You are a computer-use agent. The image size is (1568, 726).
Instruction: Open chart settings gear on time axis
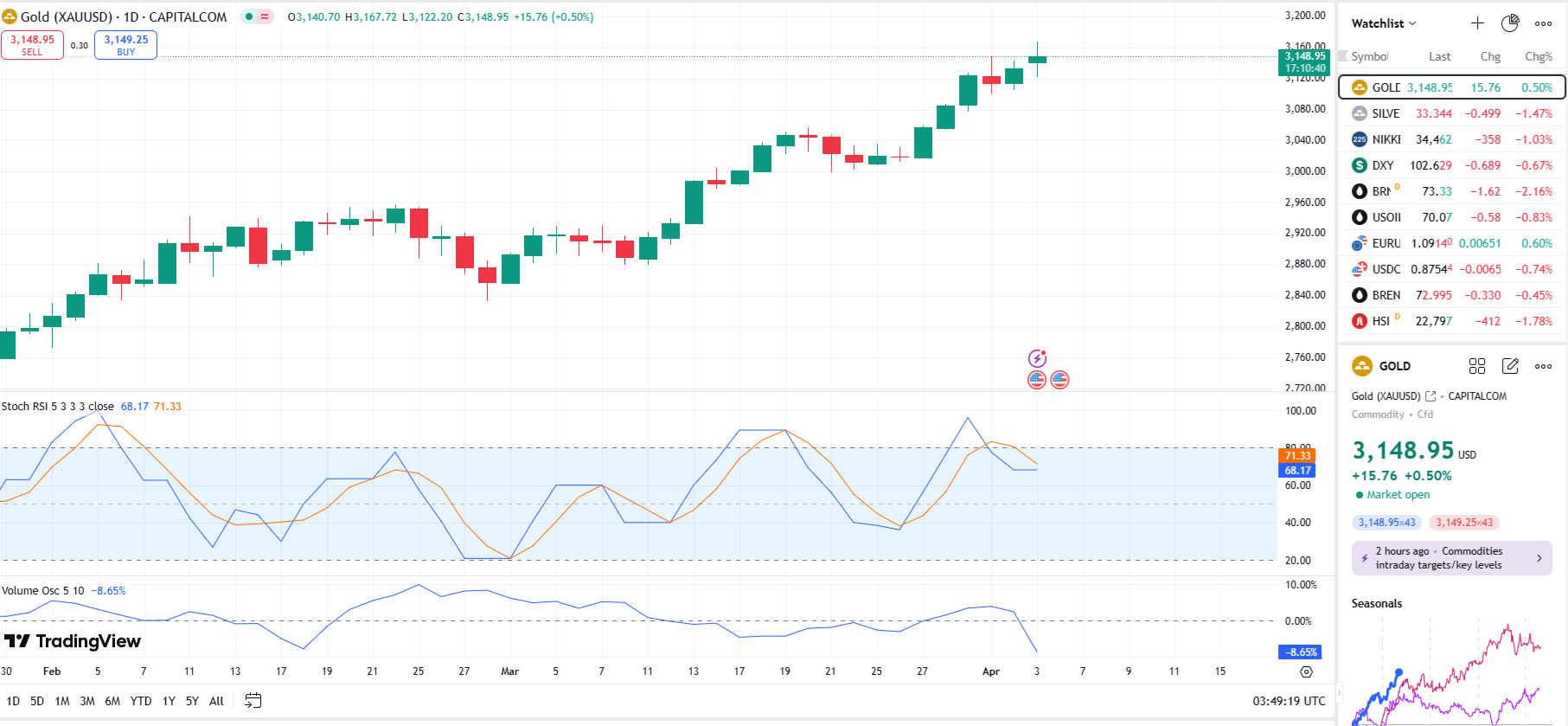[1306, 671]
